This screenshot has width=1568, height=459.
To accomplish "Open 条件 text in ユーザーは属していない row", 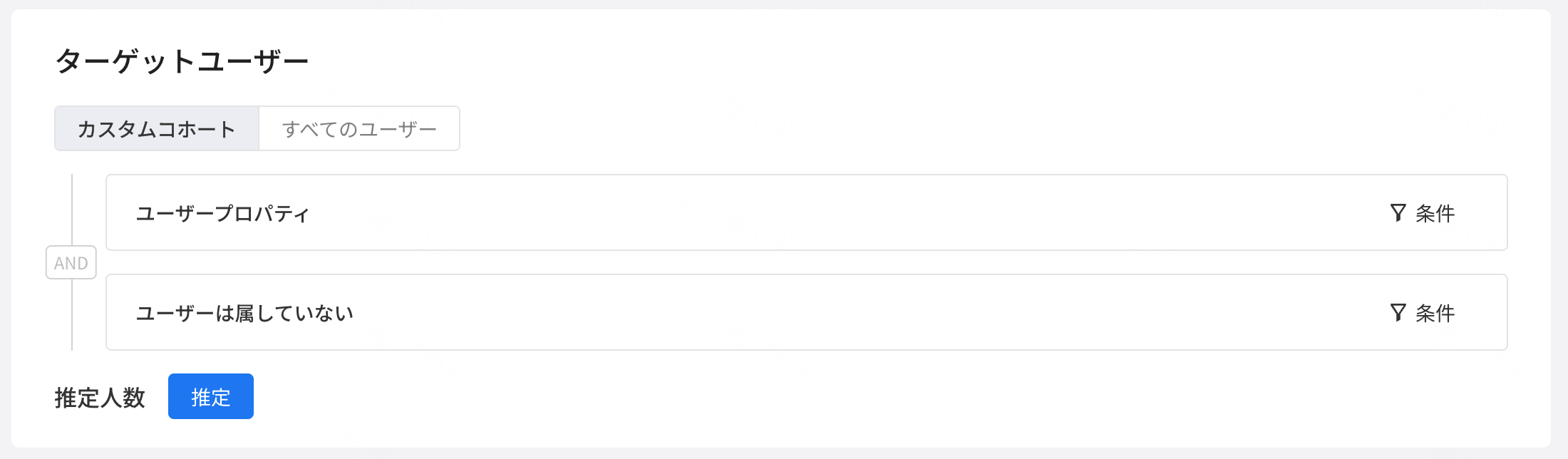I will click(x=1435, y=313).
